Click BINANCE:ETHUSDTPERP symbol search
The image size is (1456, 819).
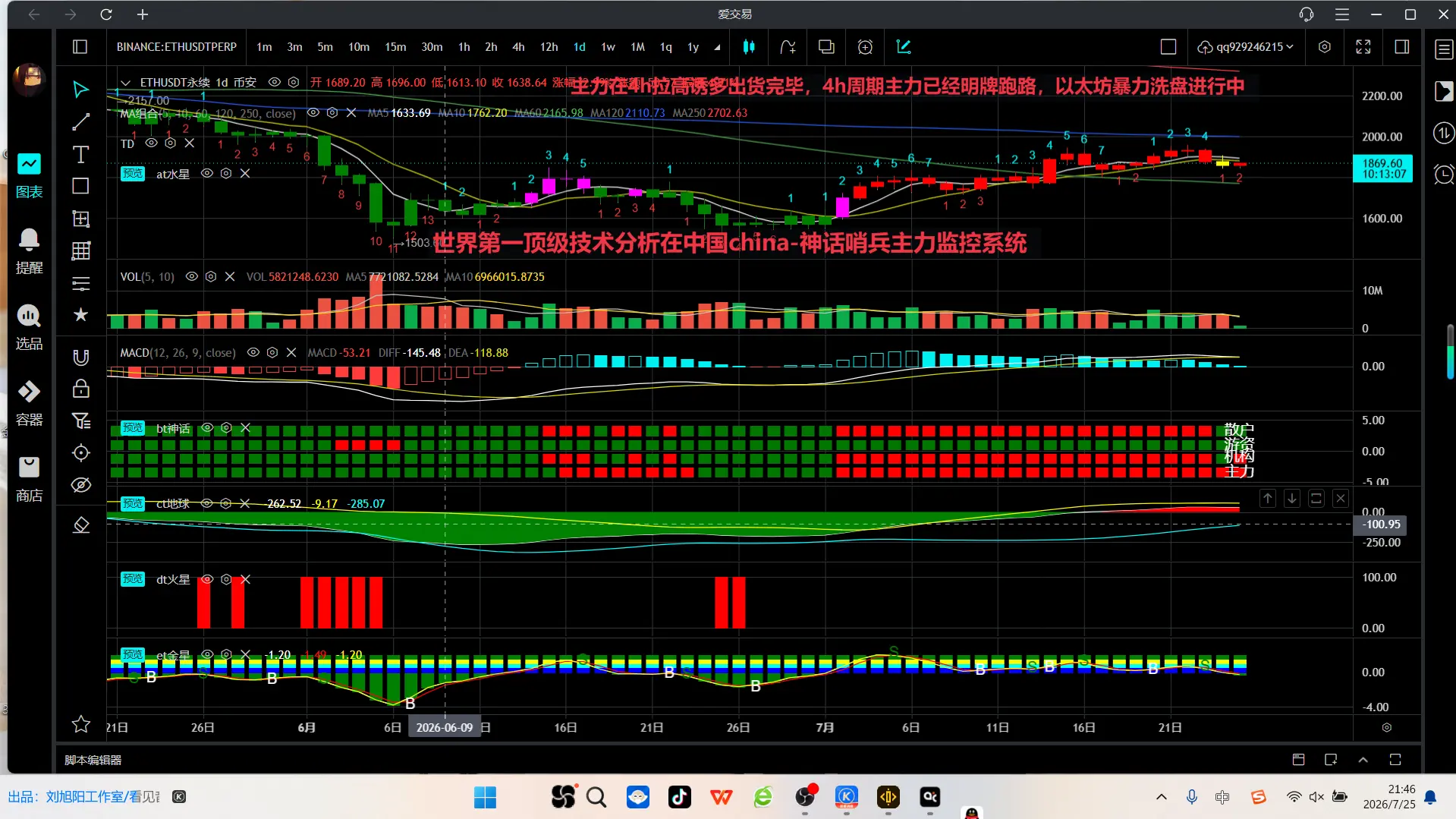point(177,47)
